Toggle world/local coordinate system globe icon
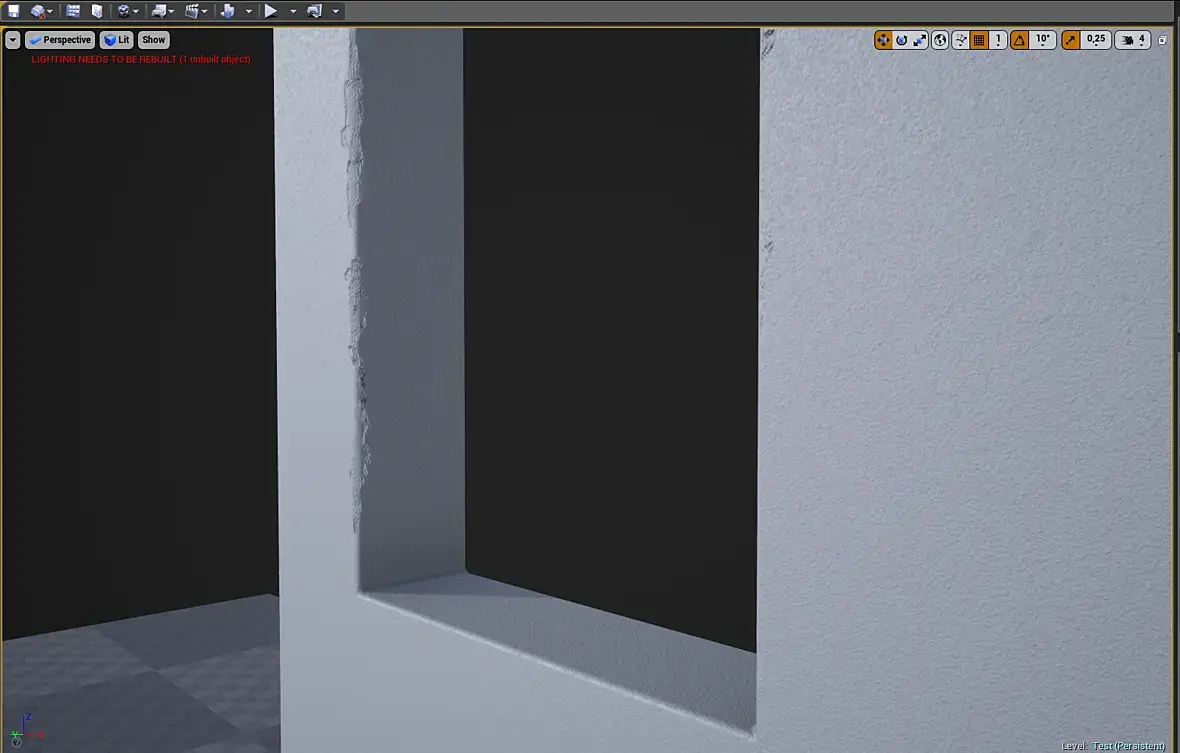 [x=940, y=40]
